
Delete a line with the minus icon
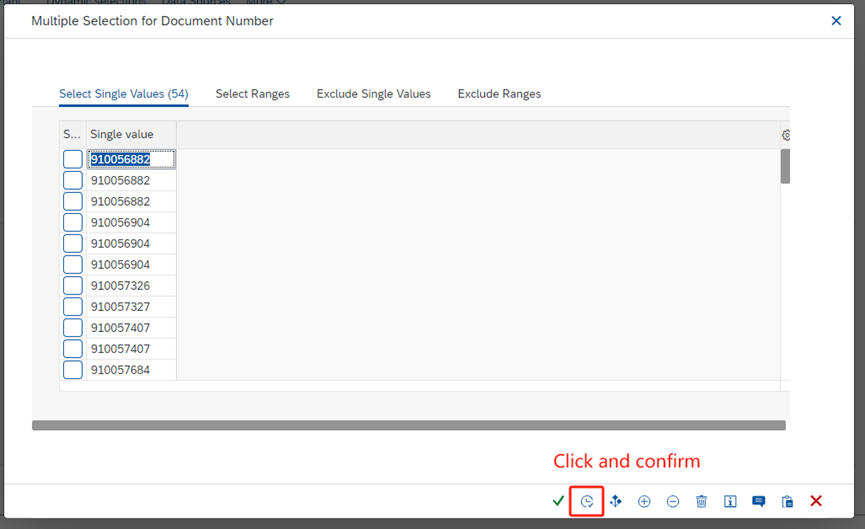click(673, 501)
